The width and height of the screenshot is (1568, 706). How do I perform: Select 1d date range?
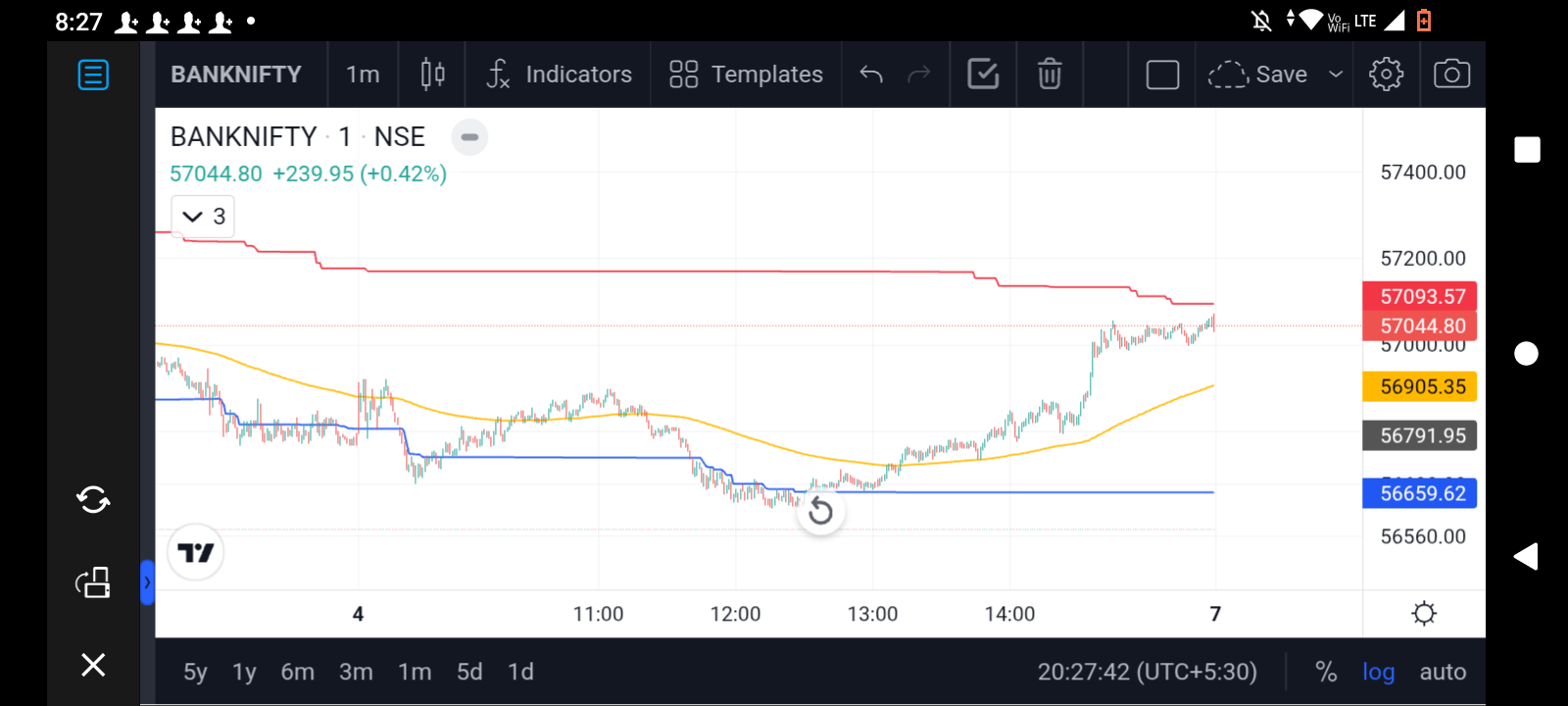(520, 672)
